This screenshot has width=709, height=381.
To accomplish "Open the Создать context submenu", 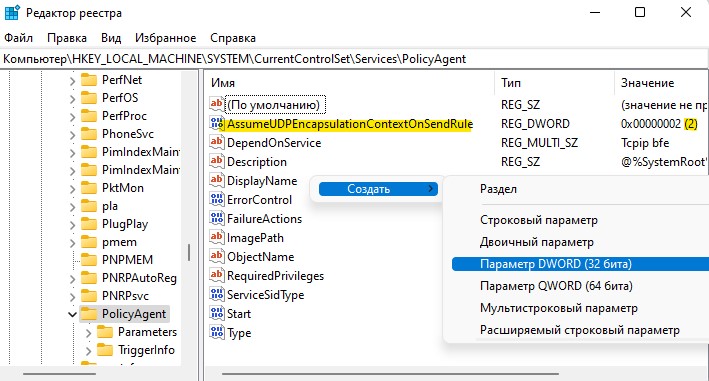I will pyautogui.click(x=378, y=189).
